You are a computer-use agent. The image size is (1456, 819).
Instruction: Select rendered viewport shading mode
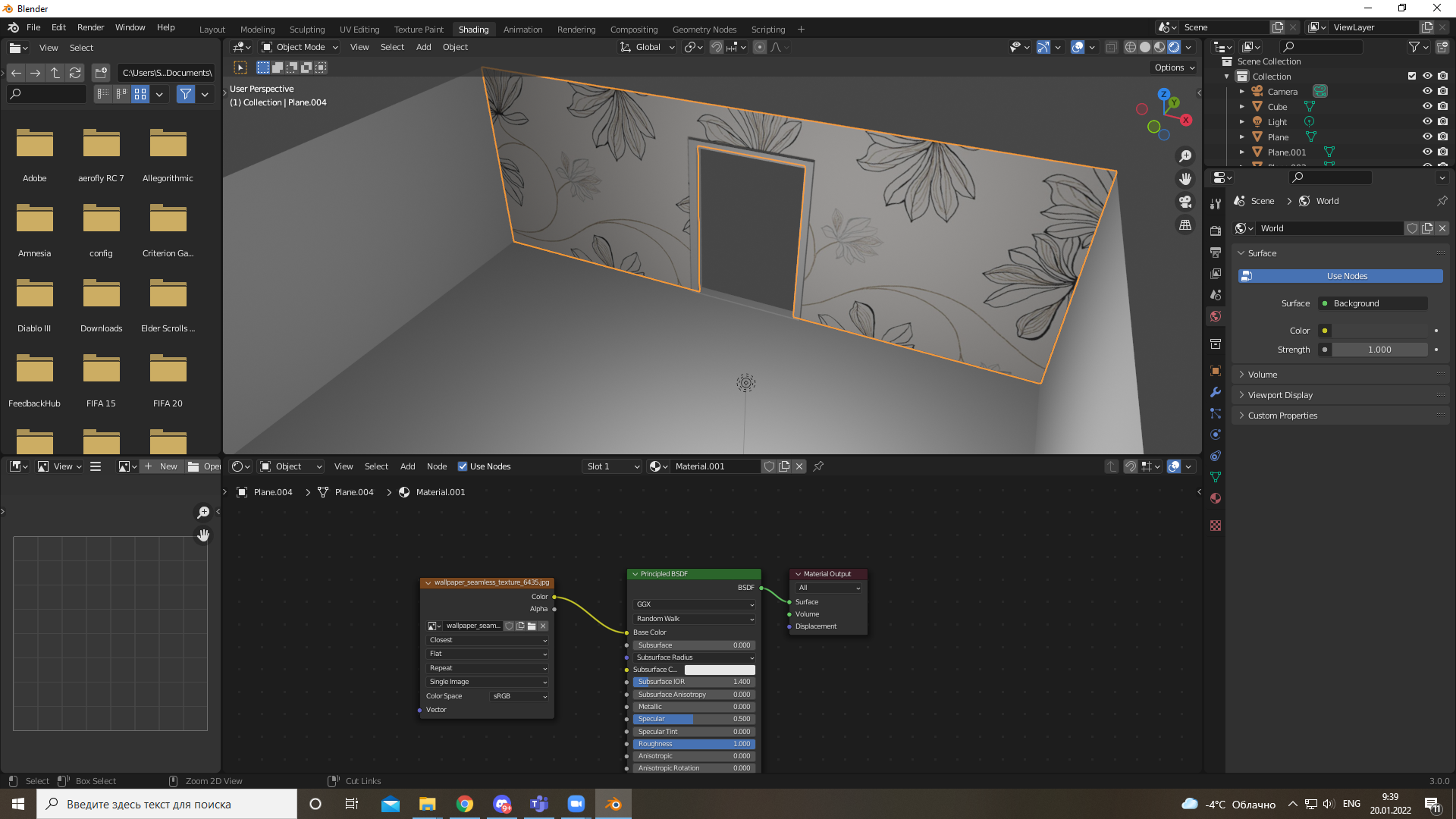pos(1174,47)
